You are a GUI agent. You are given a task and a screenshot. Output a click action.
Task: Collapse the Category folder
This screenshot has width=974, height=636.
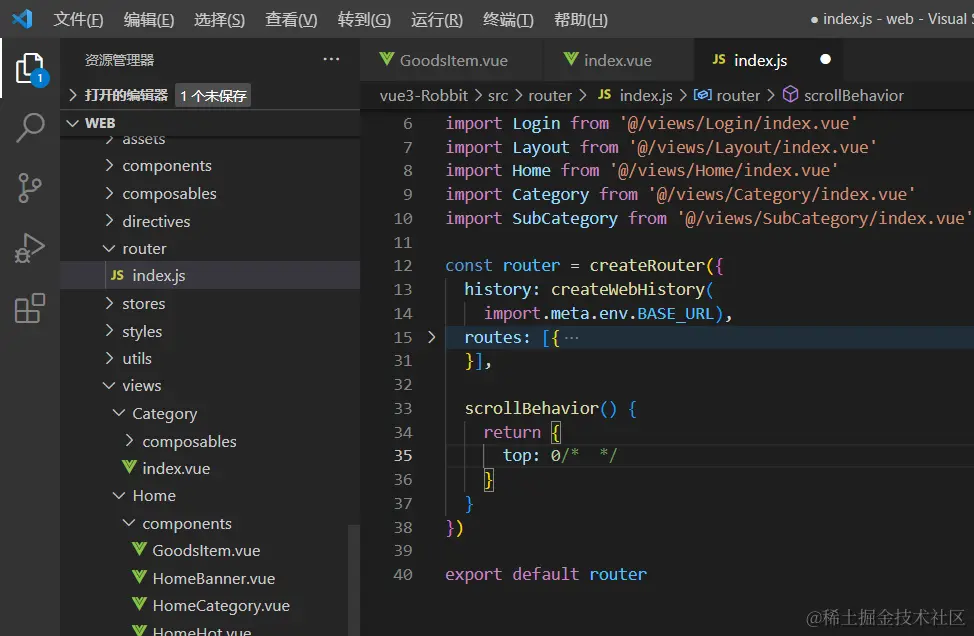click(119, 413)
